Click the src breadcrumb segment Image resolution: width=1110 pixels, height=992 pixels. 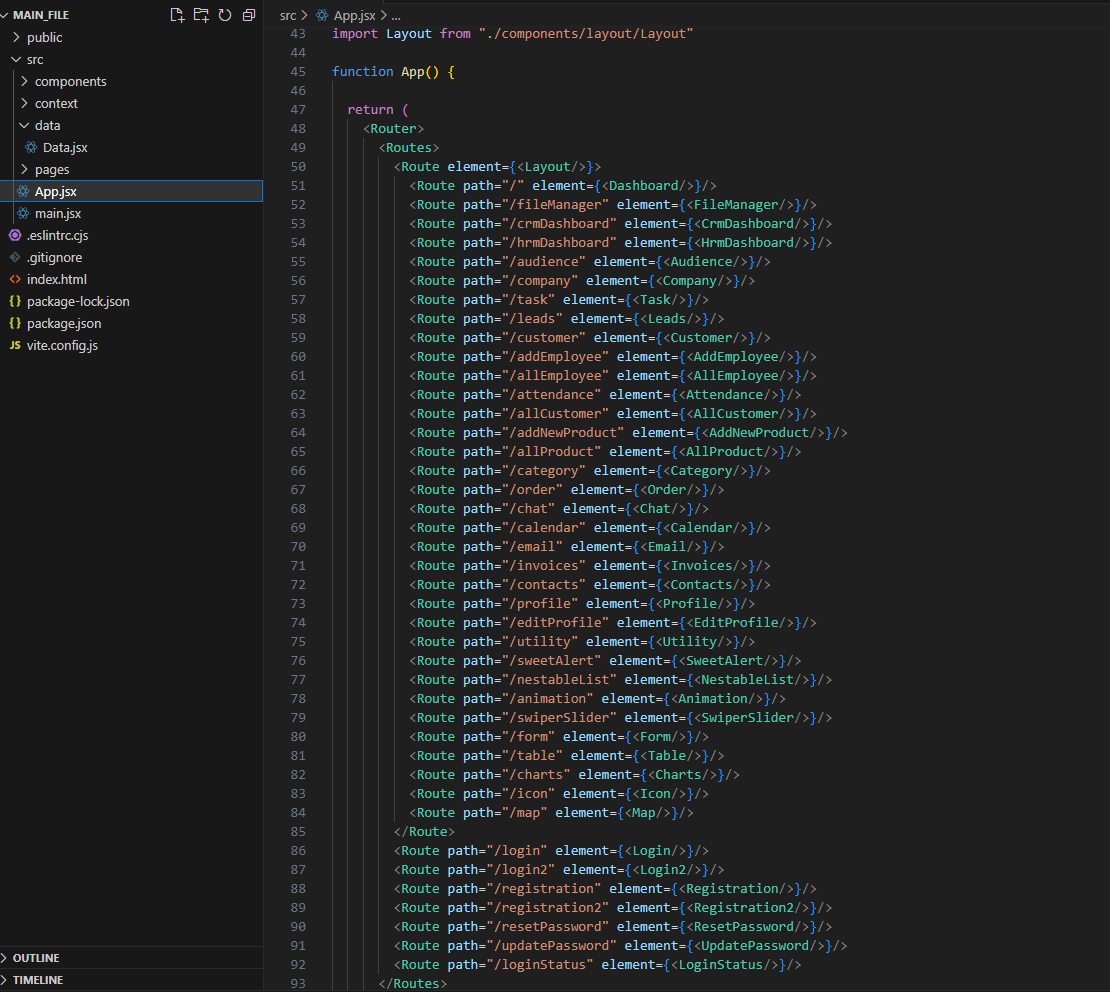[x=288, y=16]
